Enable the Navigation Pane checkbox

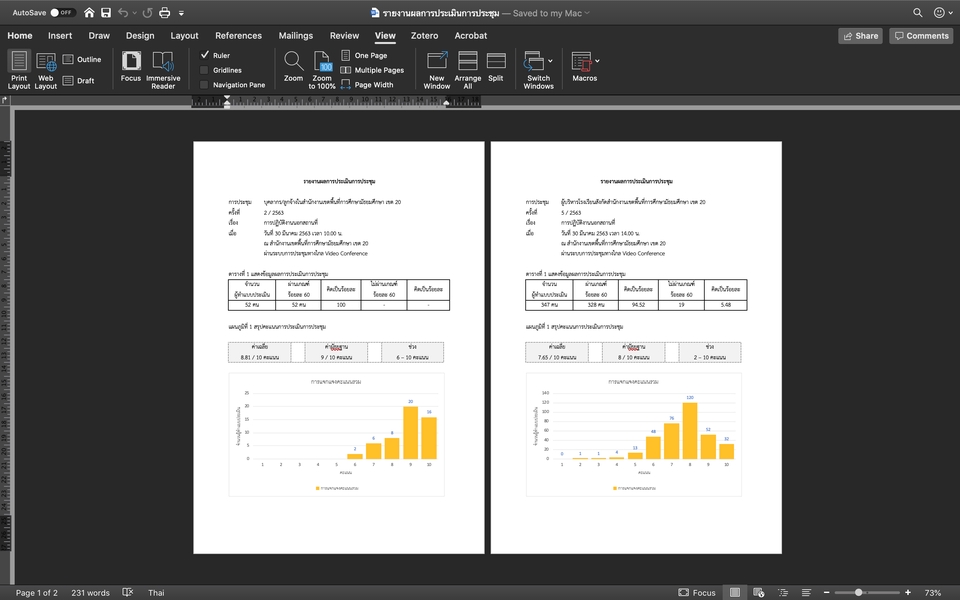pyautogui.click(x=204, y=85)
